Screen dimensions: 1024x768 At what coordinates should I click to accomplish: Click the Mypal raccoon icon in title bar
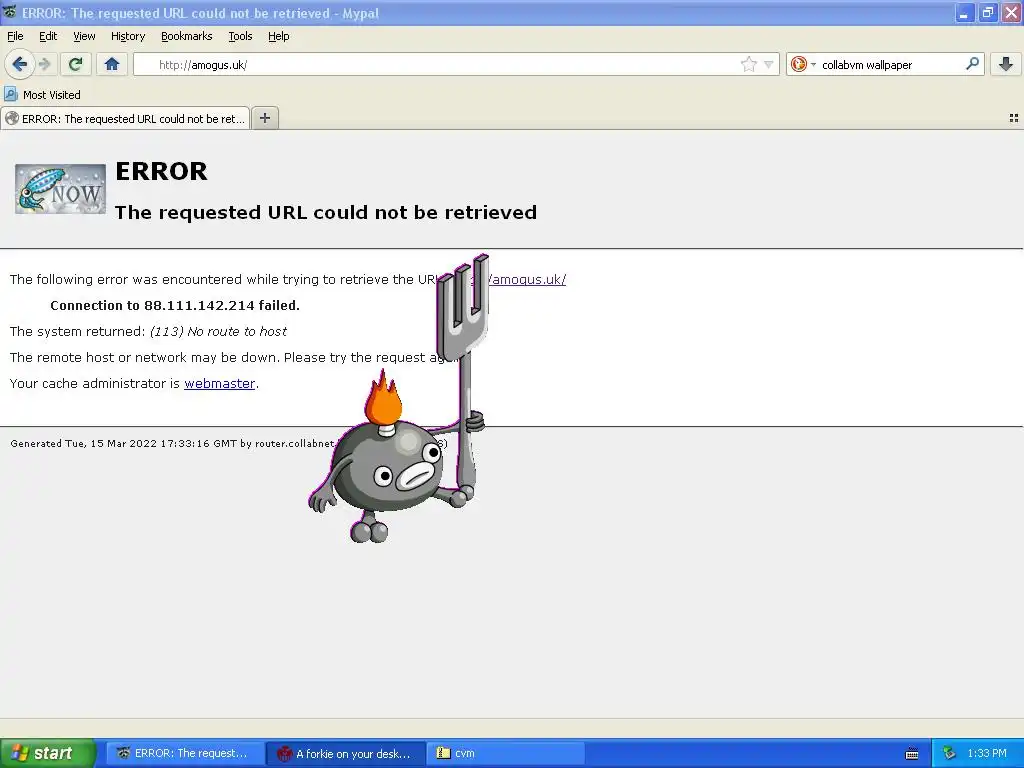coord(9,12)
